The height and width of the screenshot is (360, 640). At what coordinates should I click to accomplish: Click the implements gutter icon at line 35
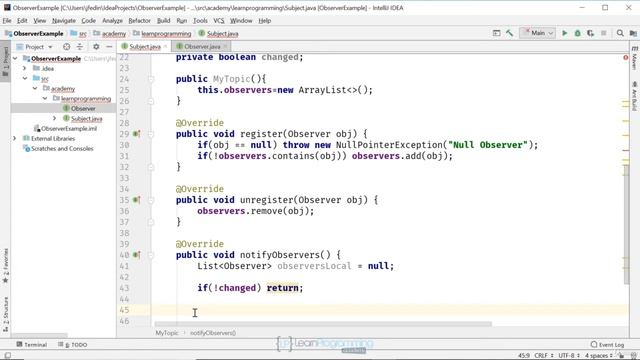[137, 200]
